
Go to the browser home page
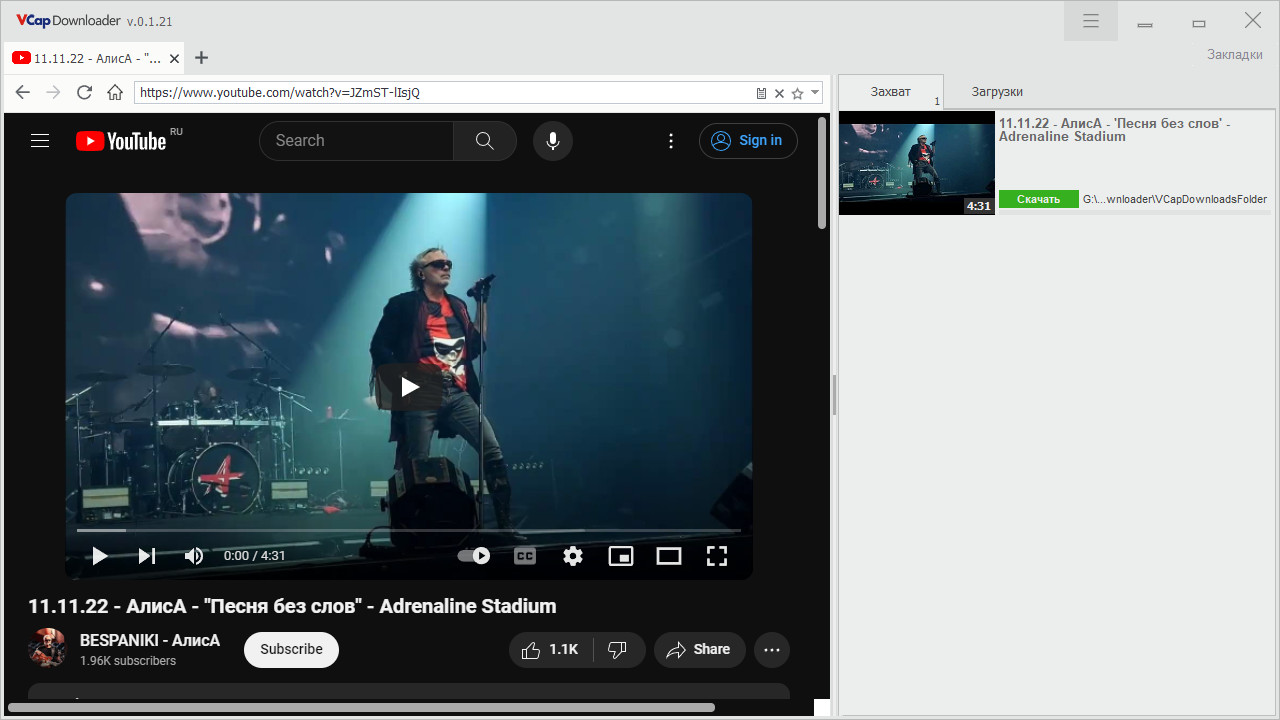click(115, 92)
